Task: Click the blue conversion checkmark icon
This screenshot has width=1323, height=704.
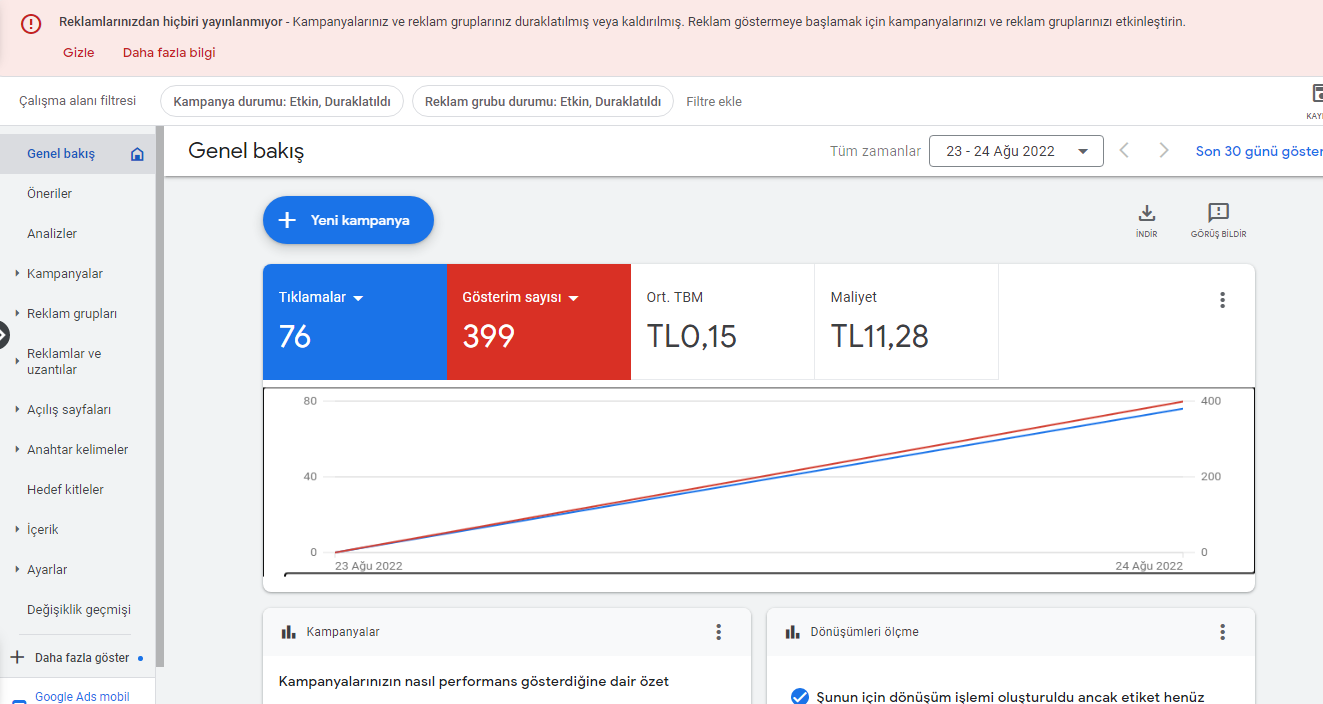Action: coord(800,697)
